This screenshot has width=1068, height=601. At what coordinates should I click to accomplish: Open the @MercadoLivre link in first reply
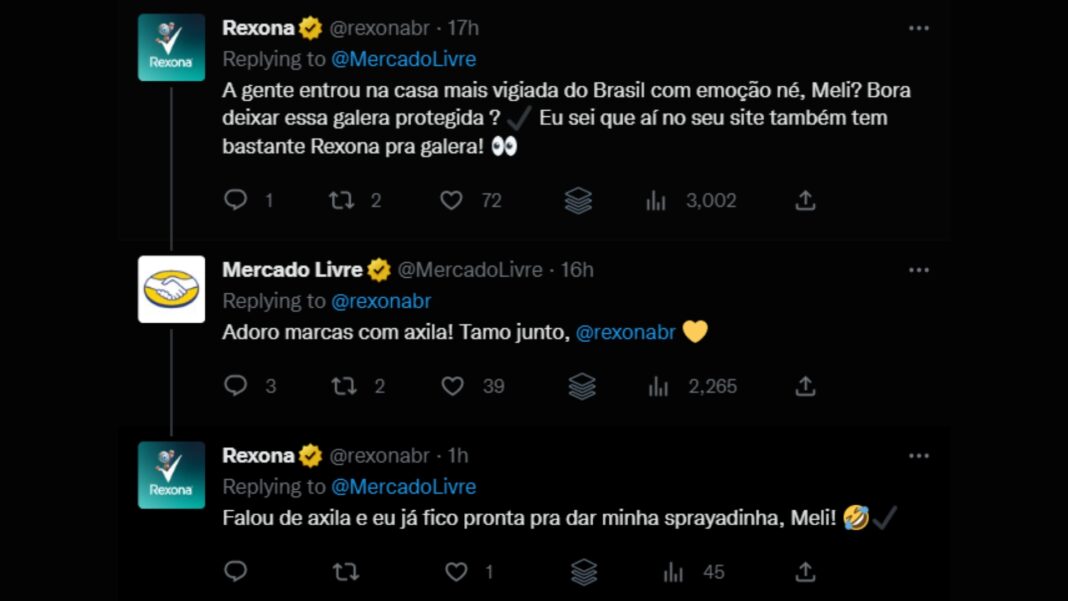403,59
